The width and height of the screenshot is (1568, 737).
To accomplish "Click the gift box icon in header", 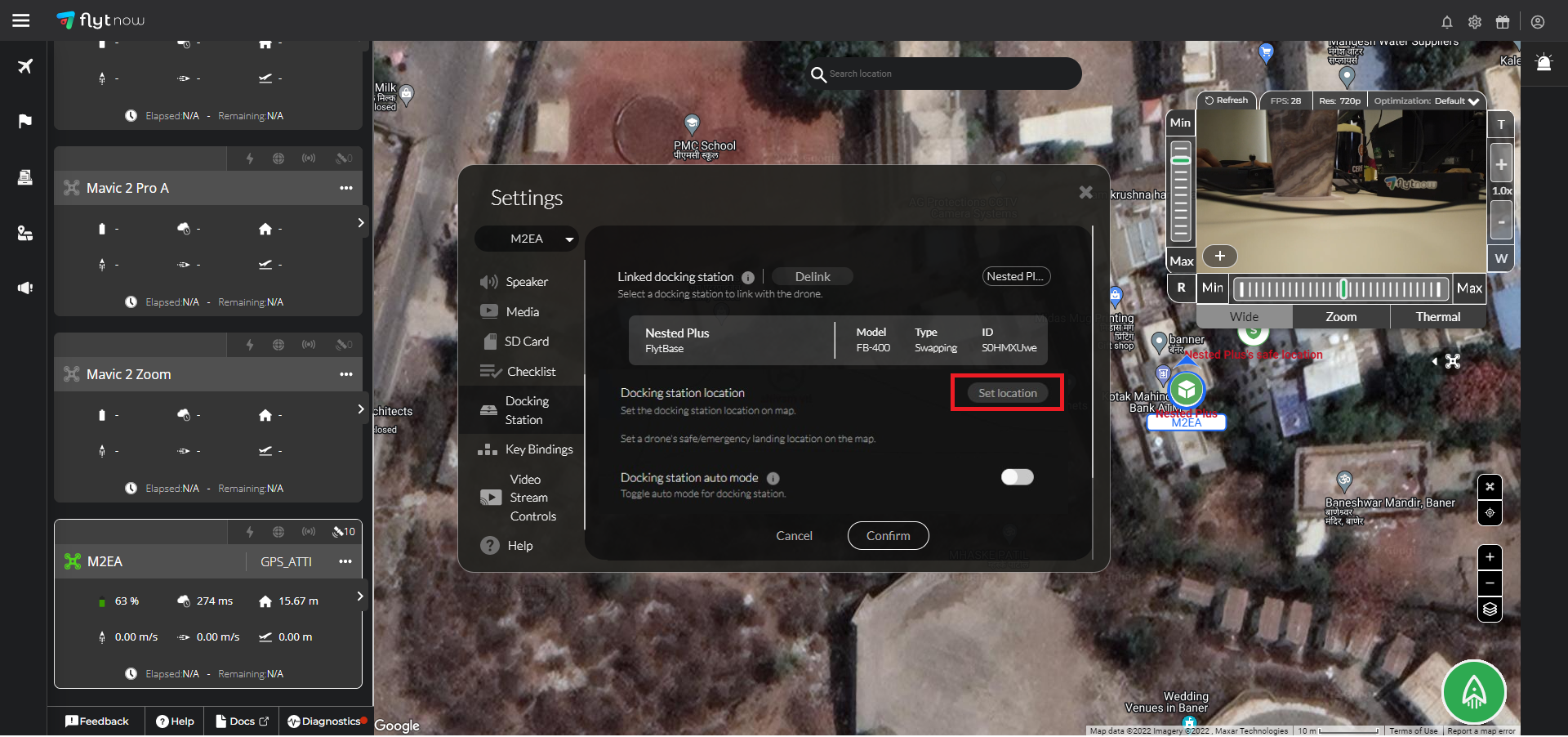I will pos(1503,22).
